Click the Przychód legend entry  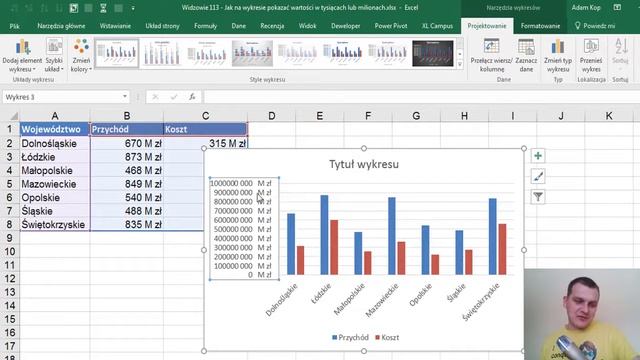[351, 338]
